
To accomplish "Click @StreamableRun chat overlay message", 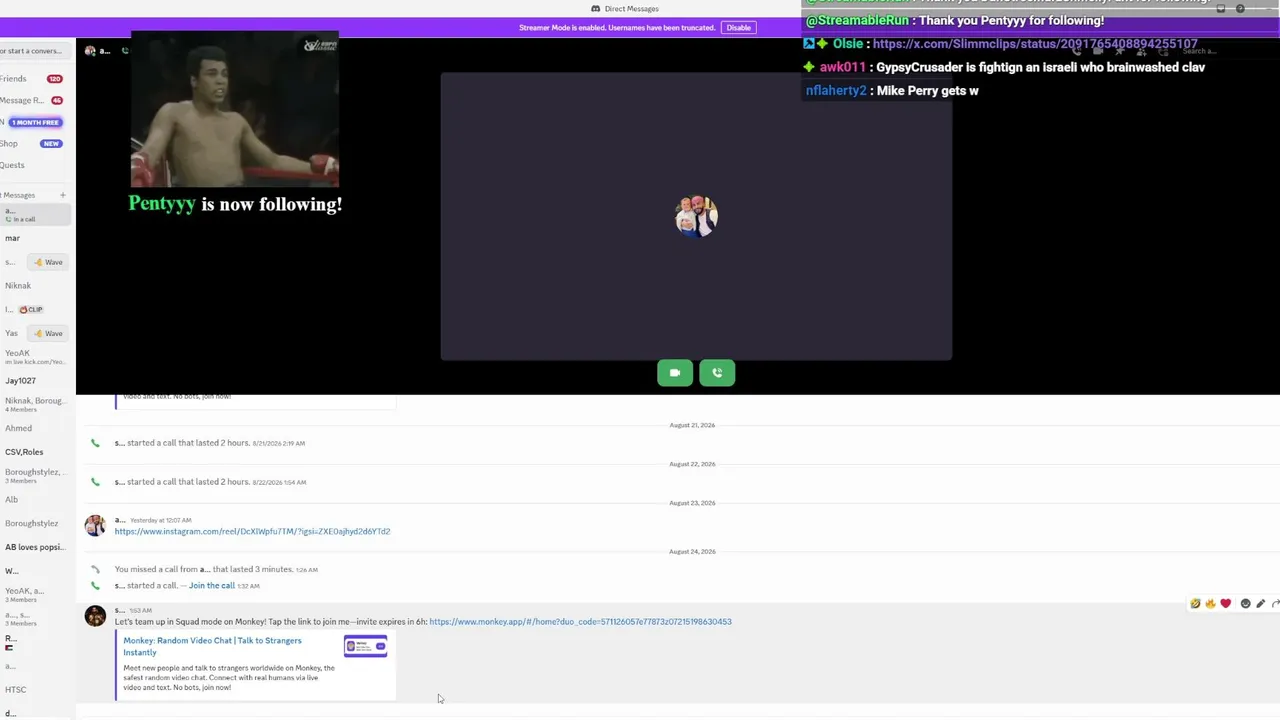I will 955,21.
